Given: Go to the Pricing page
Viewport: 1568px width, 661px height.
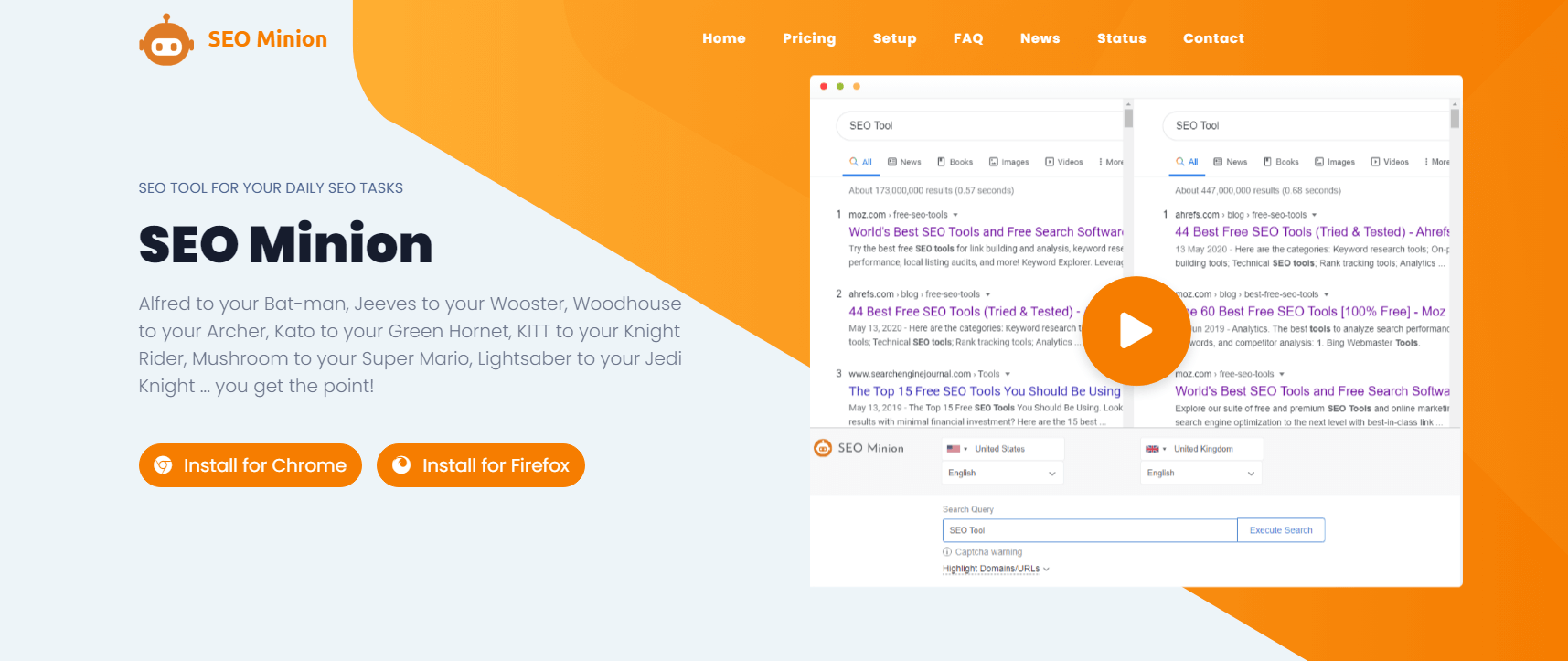Looking at the screenshot, I should pos(809,38).
